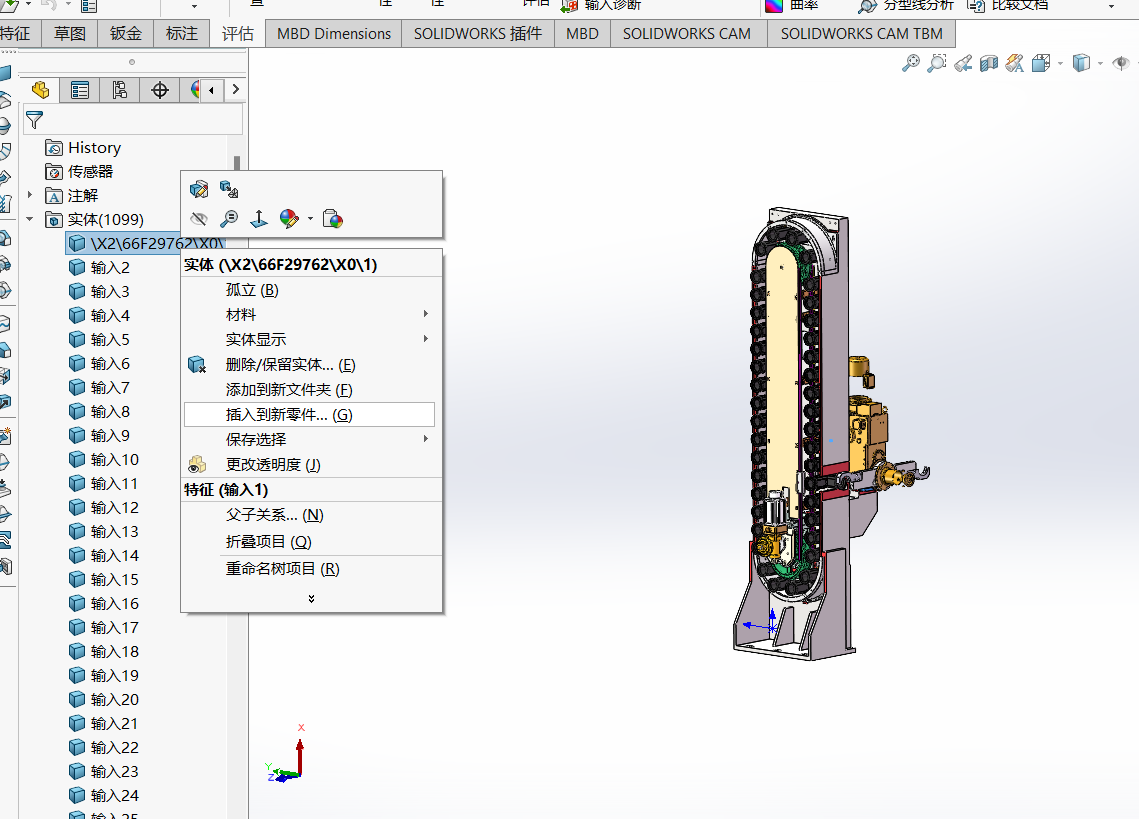1139x819 pixels.
Task: Expand the 注解 tree folder
Action: click(30, 195)
